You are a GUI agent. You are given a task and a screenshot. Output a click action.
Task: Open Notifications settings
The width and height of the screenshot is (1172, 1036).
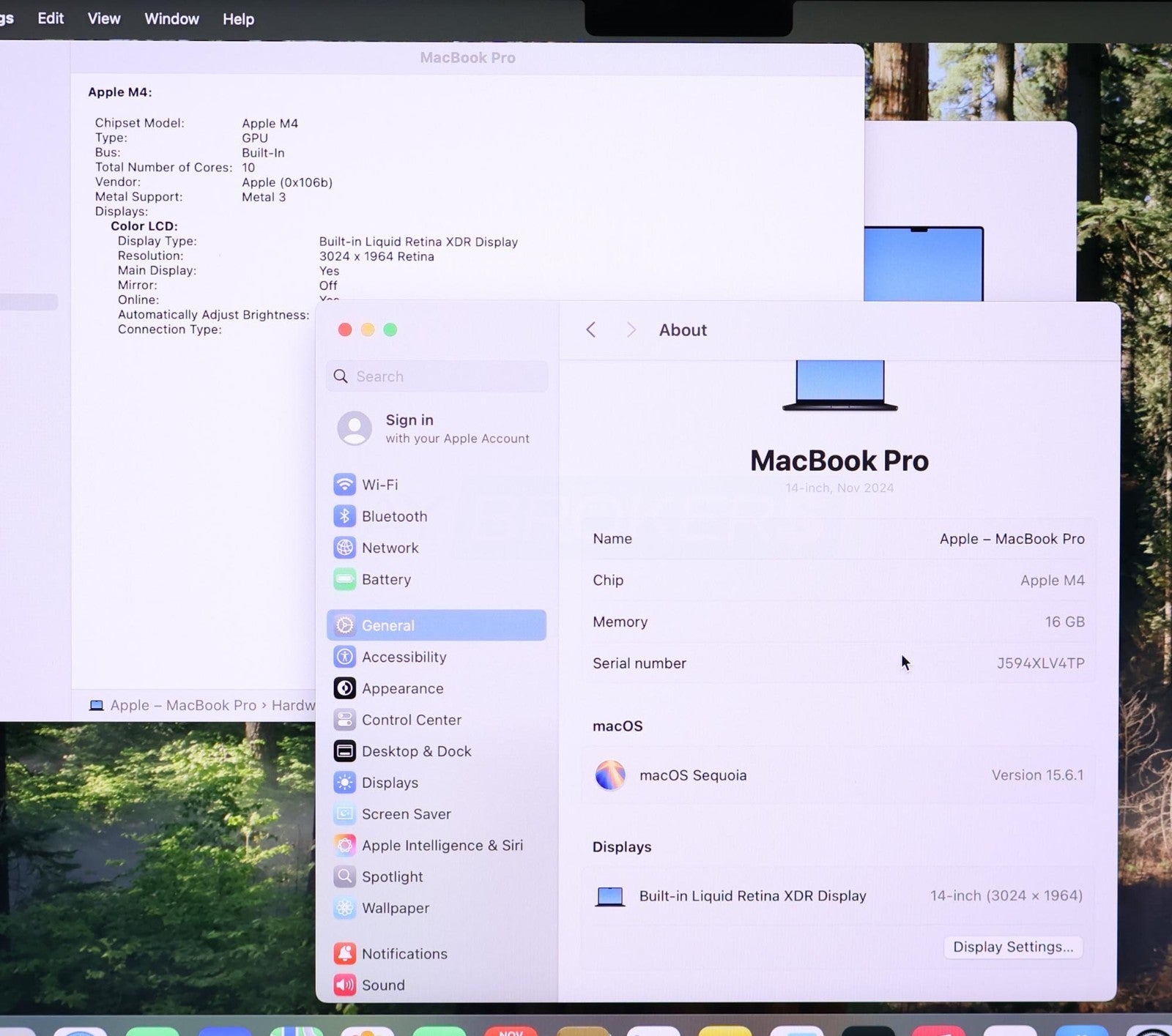404,954
